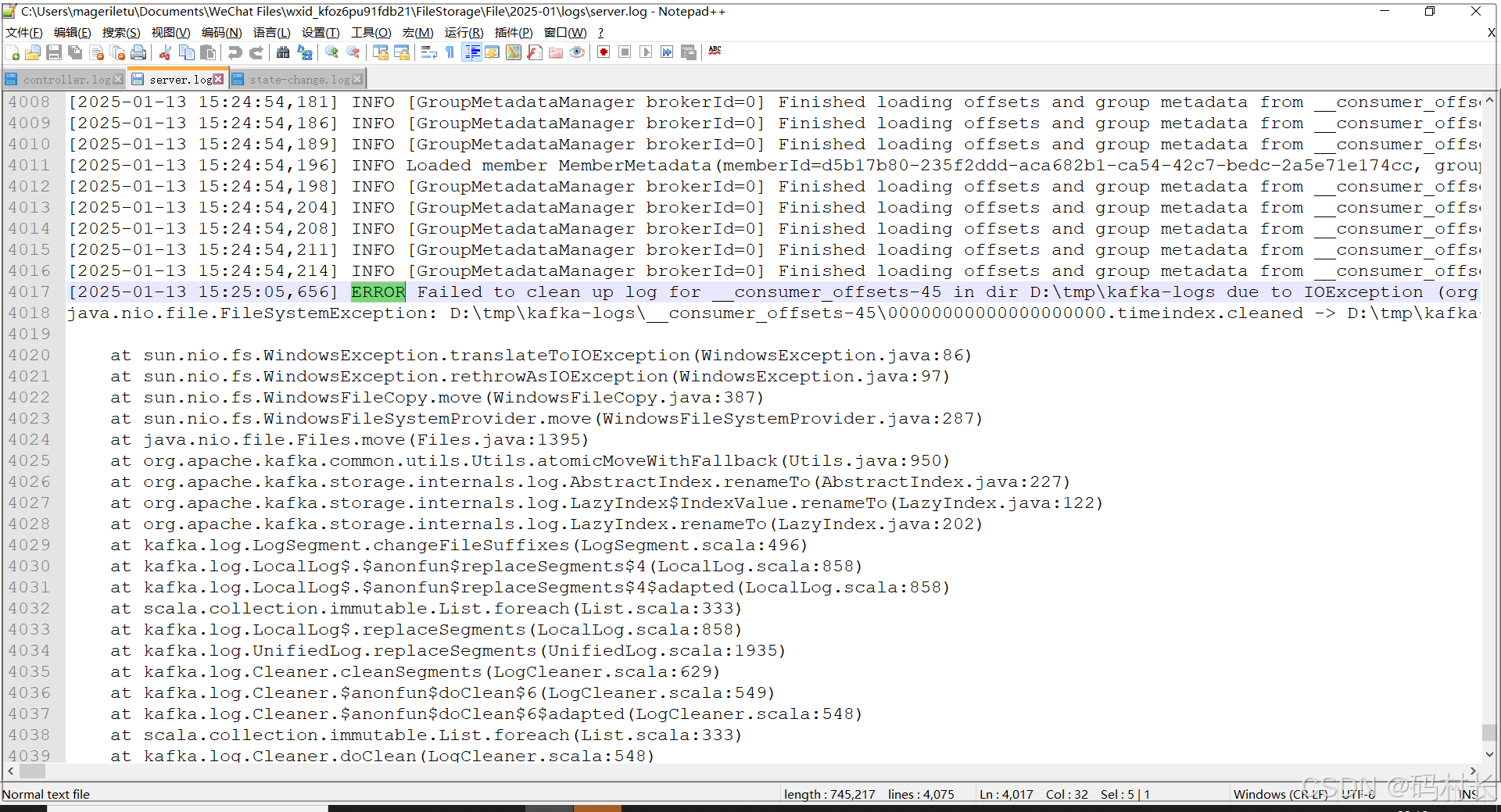Image resolution: width=1501 pixels, height=812 pixels.
Task: Switch to the controller.log tab
Action: (x=66, y=79)
